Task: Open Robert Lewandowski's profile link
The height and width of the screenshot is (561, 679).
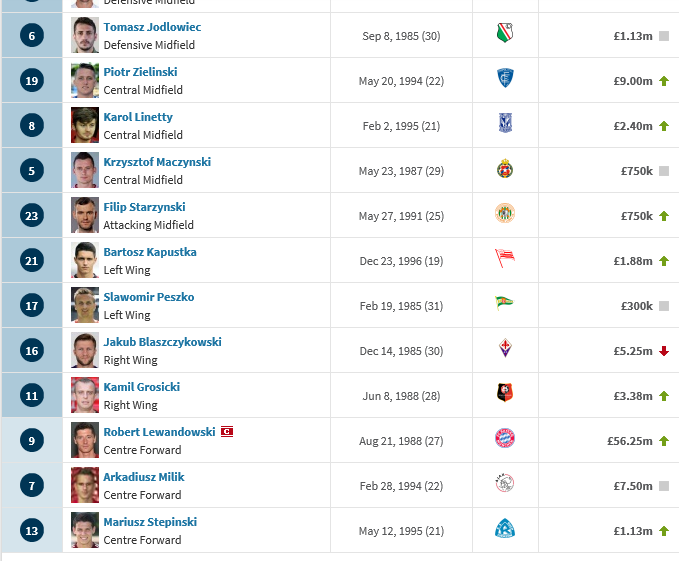Action: click(159, 432)
